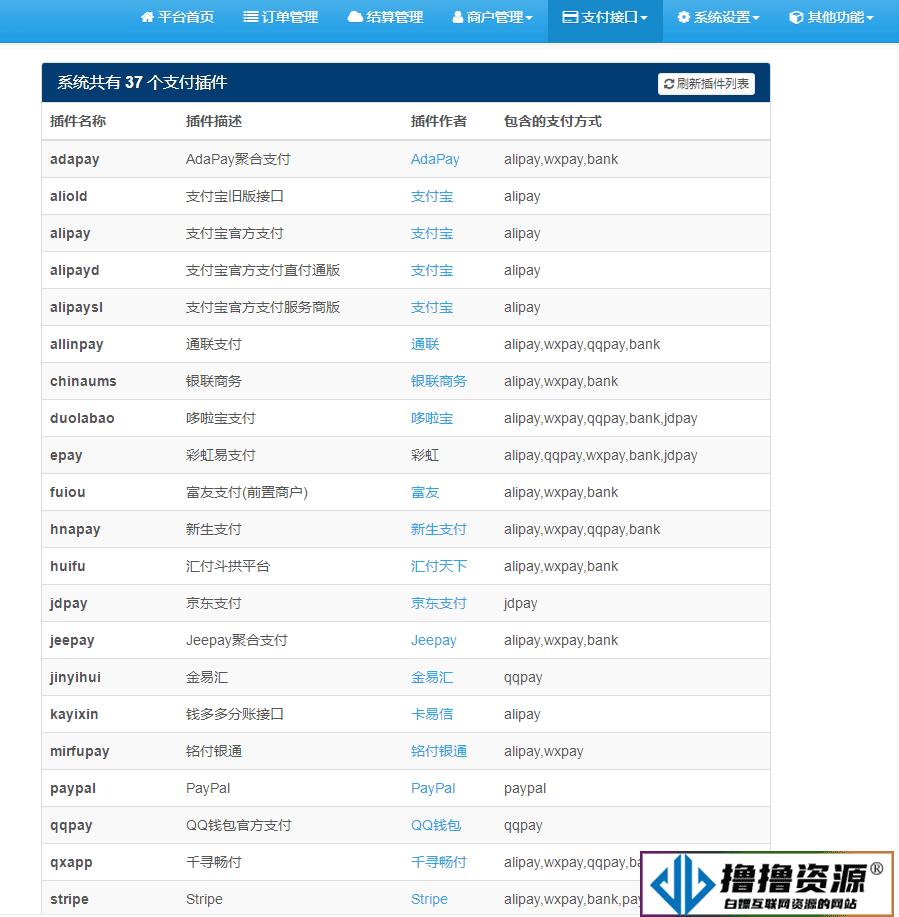Click the credit card icon beside 支付接口

570,17
